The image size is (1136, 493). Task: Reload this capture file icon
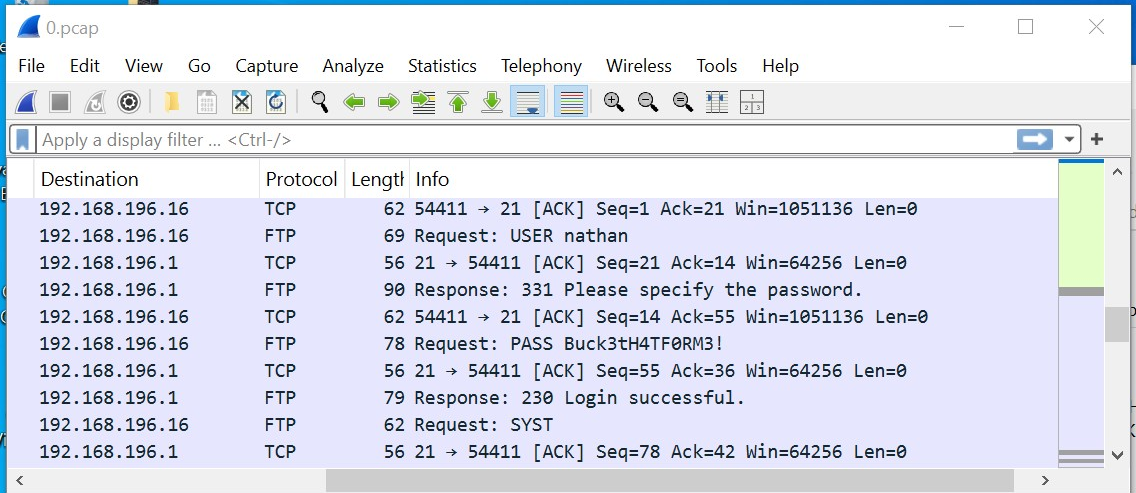pos(276,102)
